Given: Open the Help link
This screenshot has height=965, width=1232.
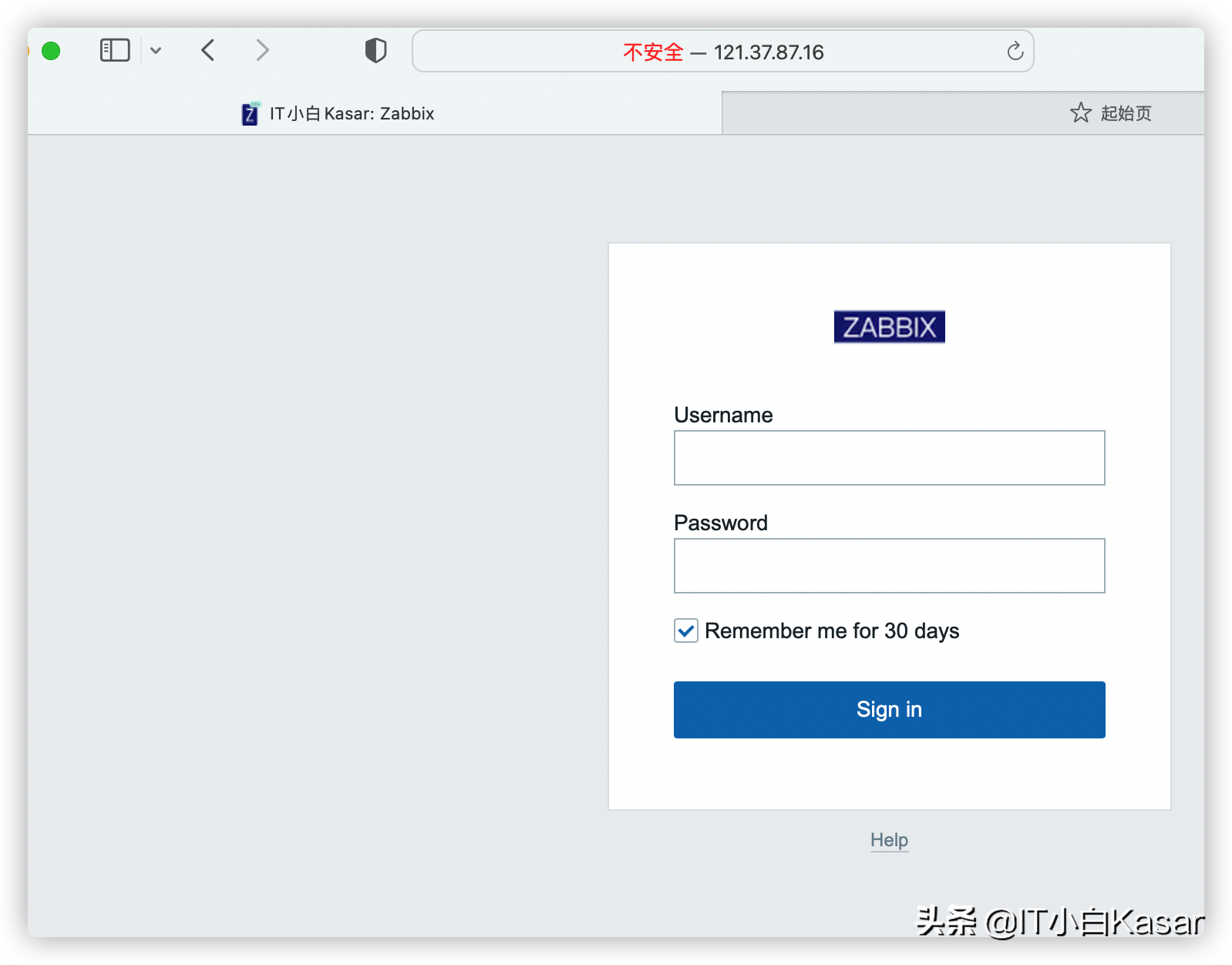Looking at the screenshot, I should (x=889, y=840).
